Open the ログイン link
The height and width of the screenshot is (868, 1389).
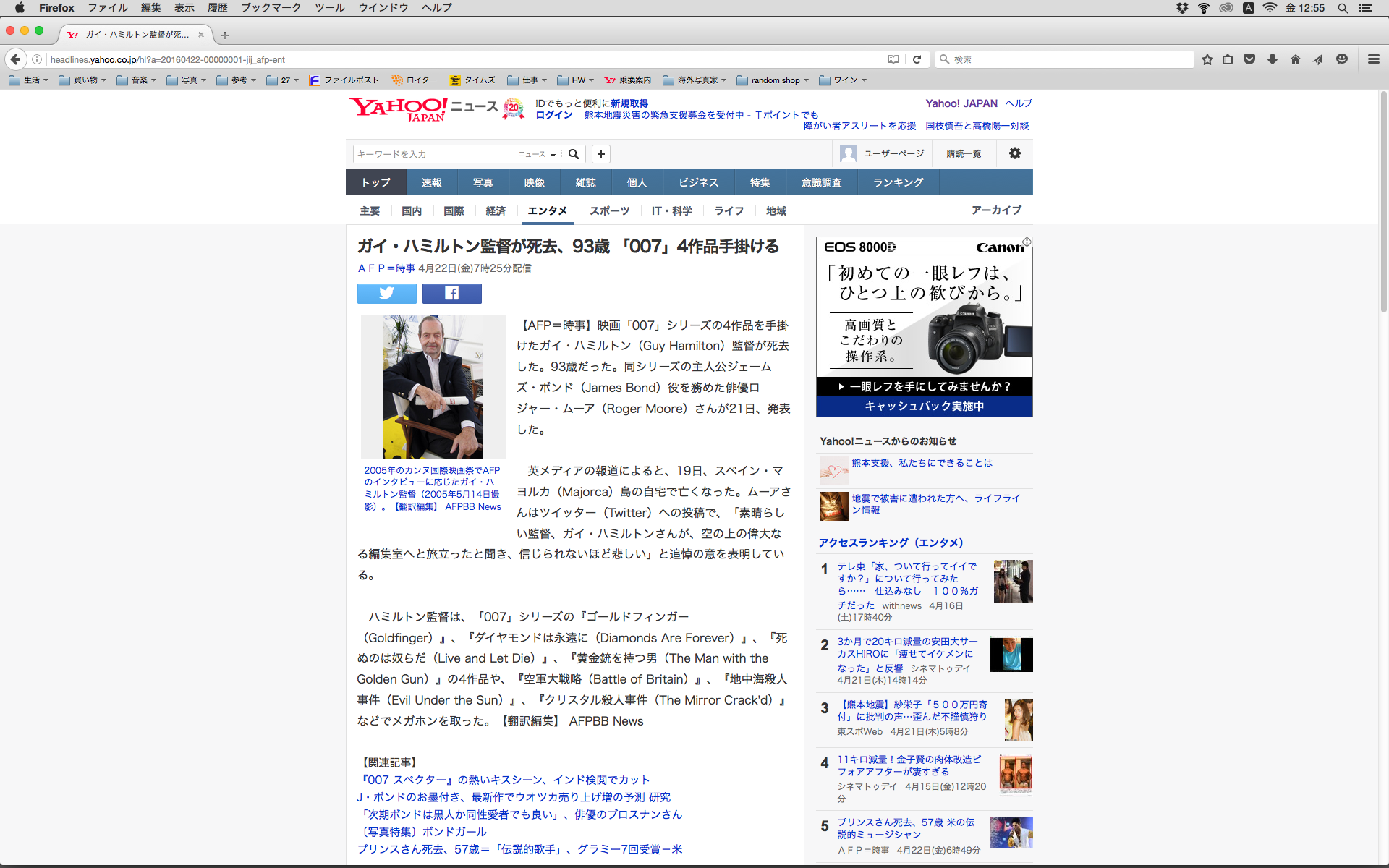click(x=553, y=115)
